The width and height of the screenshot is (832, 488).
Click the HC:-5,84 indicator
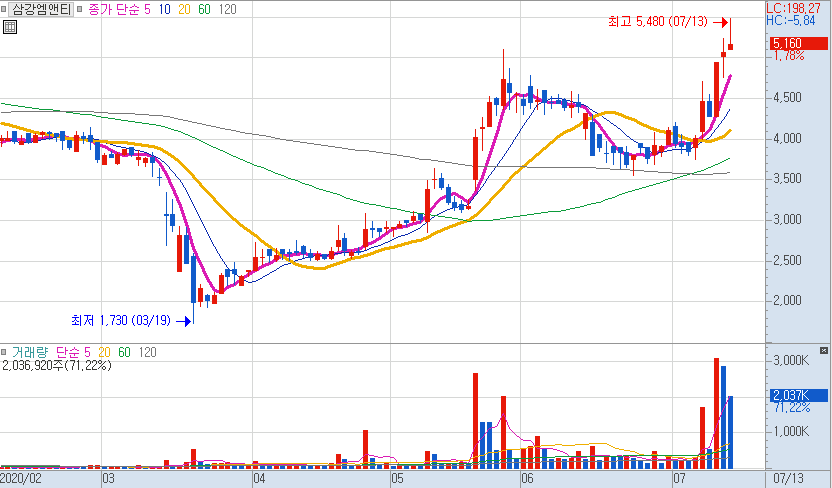[x=791, y=21]
